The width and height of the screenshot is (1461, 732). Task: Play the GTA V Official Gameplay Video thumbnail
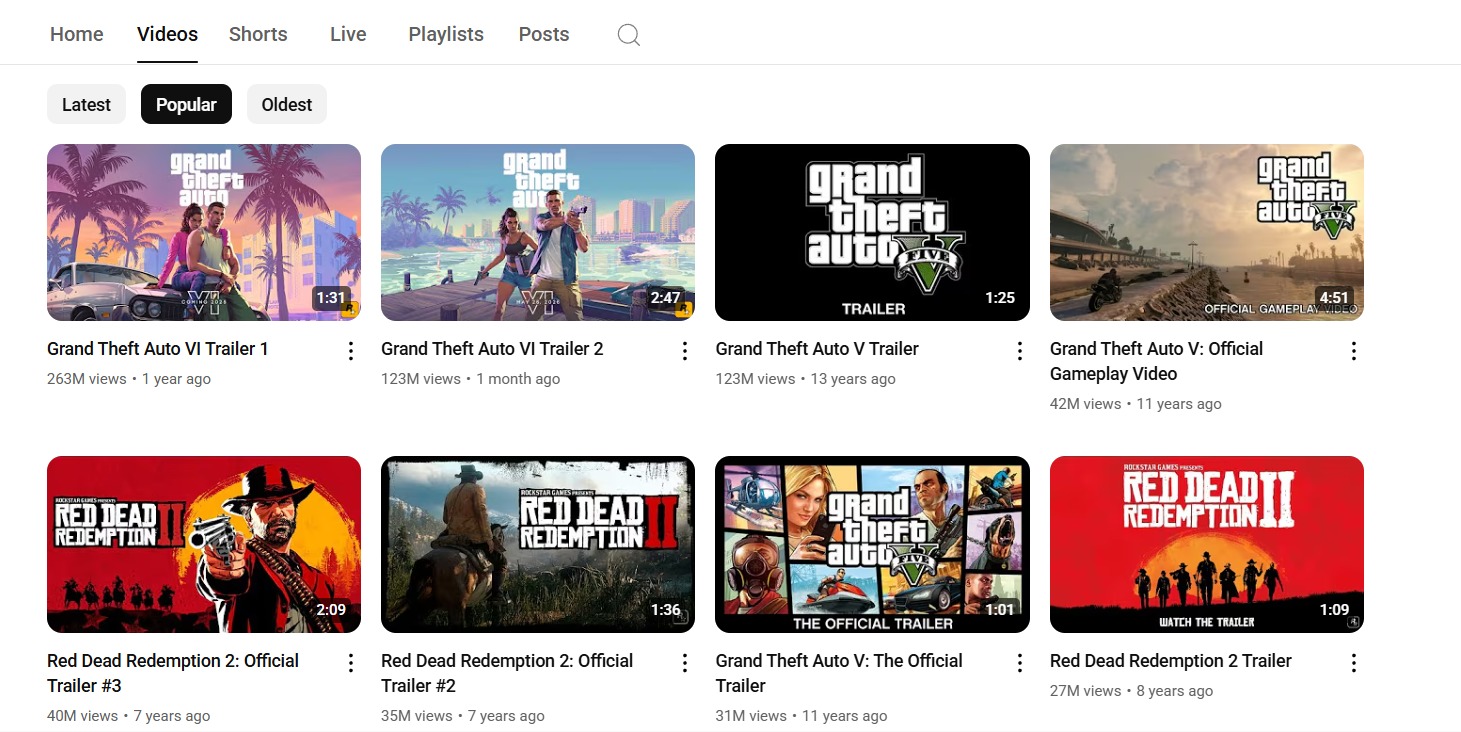point(1207,232)
